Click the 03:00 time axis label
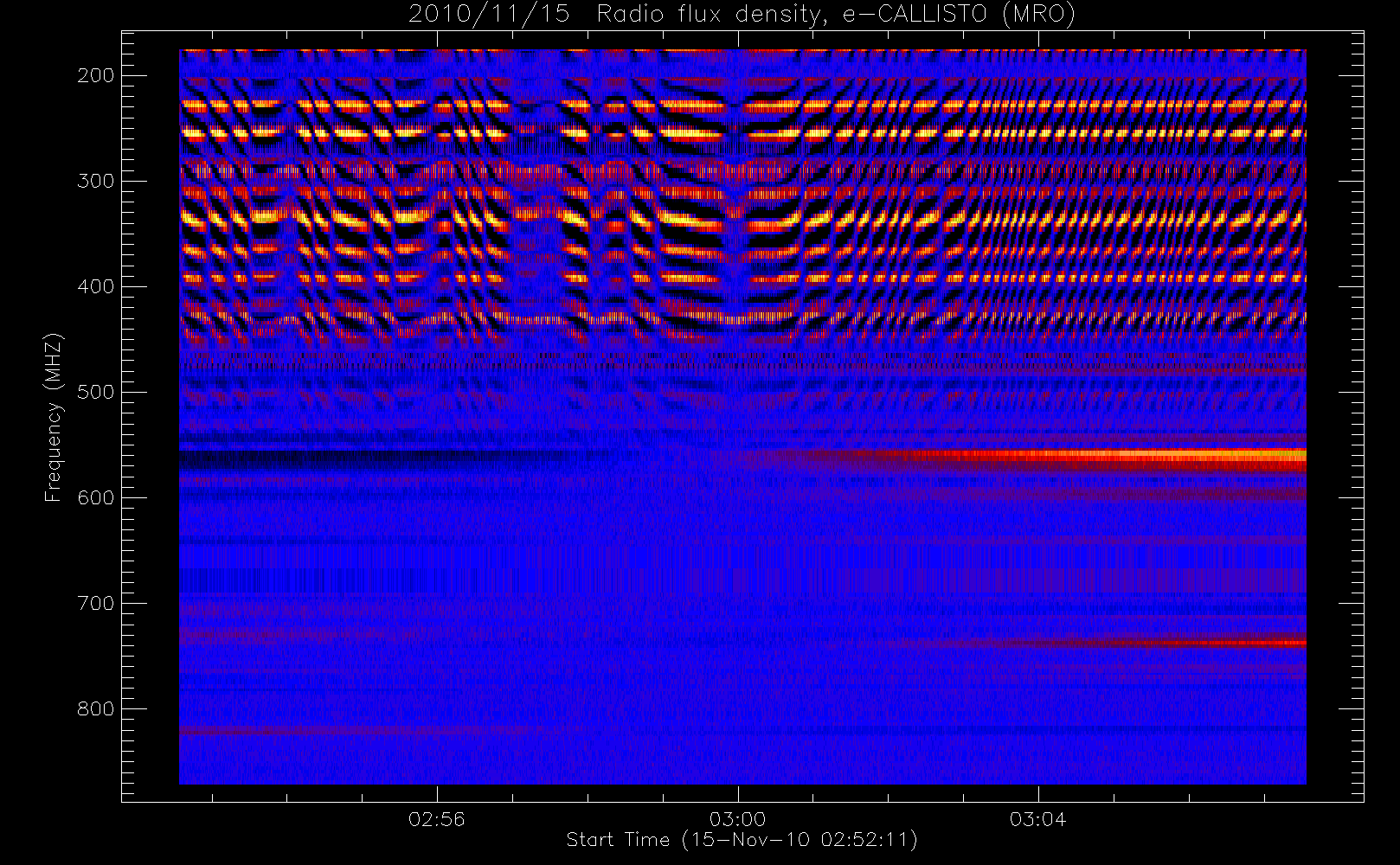 737,818
